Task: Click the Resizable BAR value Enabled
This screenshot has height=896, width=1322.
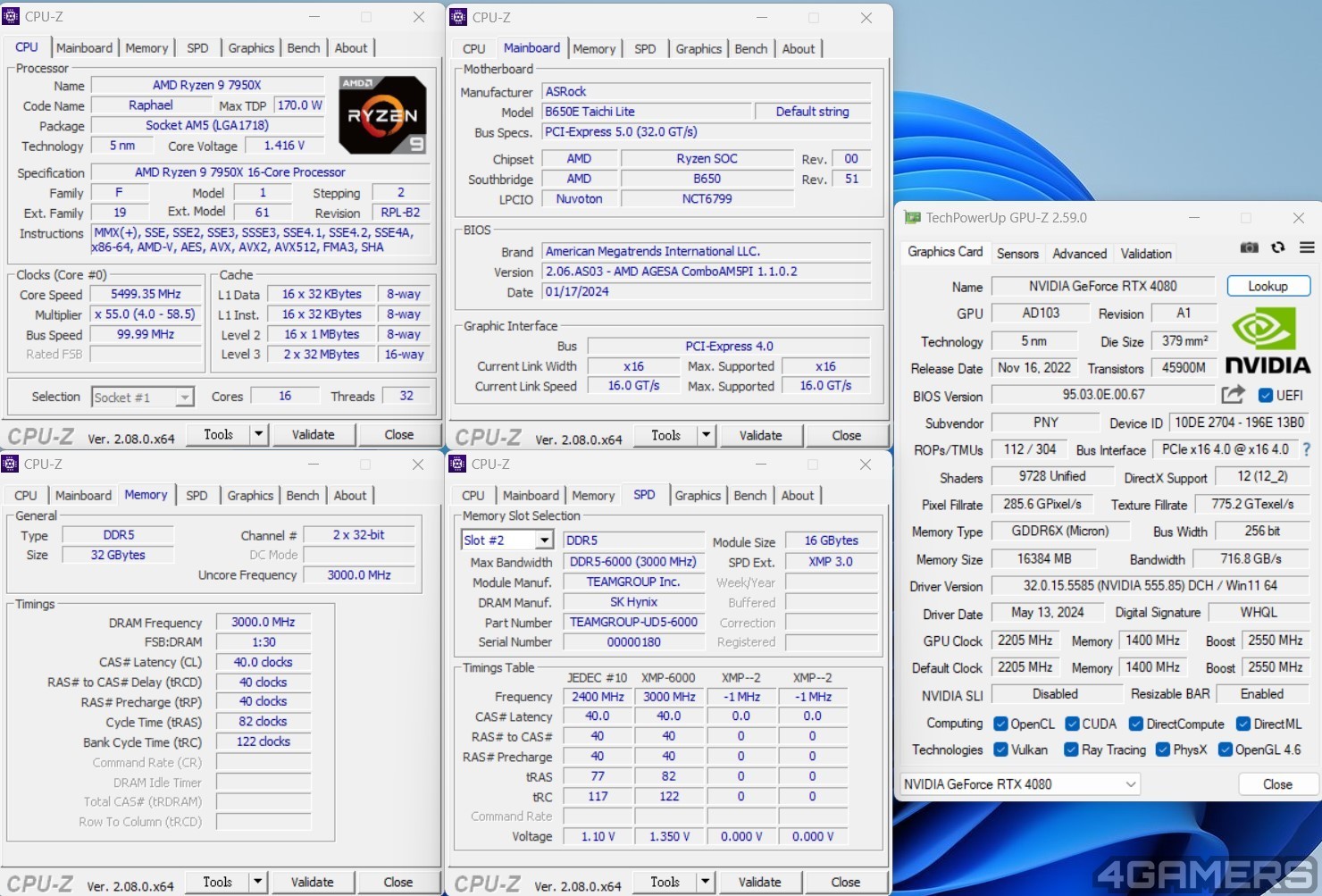Action: coord(1261,693)
